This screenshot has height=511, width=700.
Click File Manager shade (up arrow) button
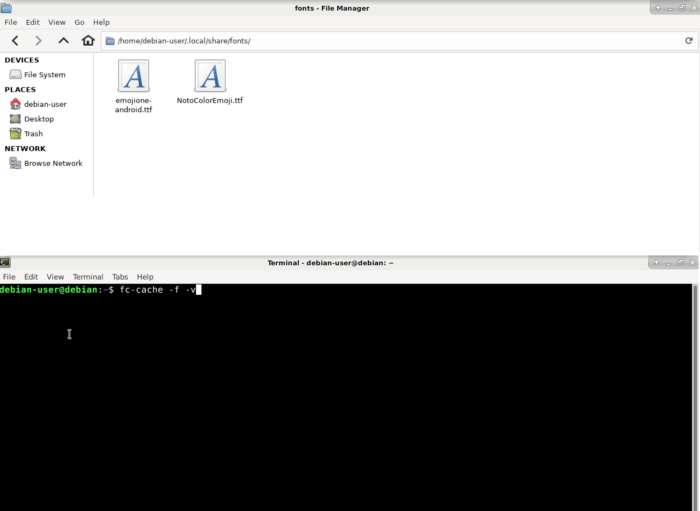pyautogui.click(x=658, y=8)
